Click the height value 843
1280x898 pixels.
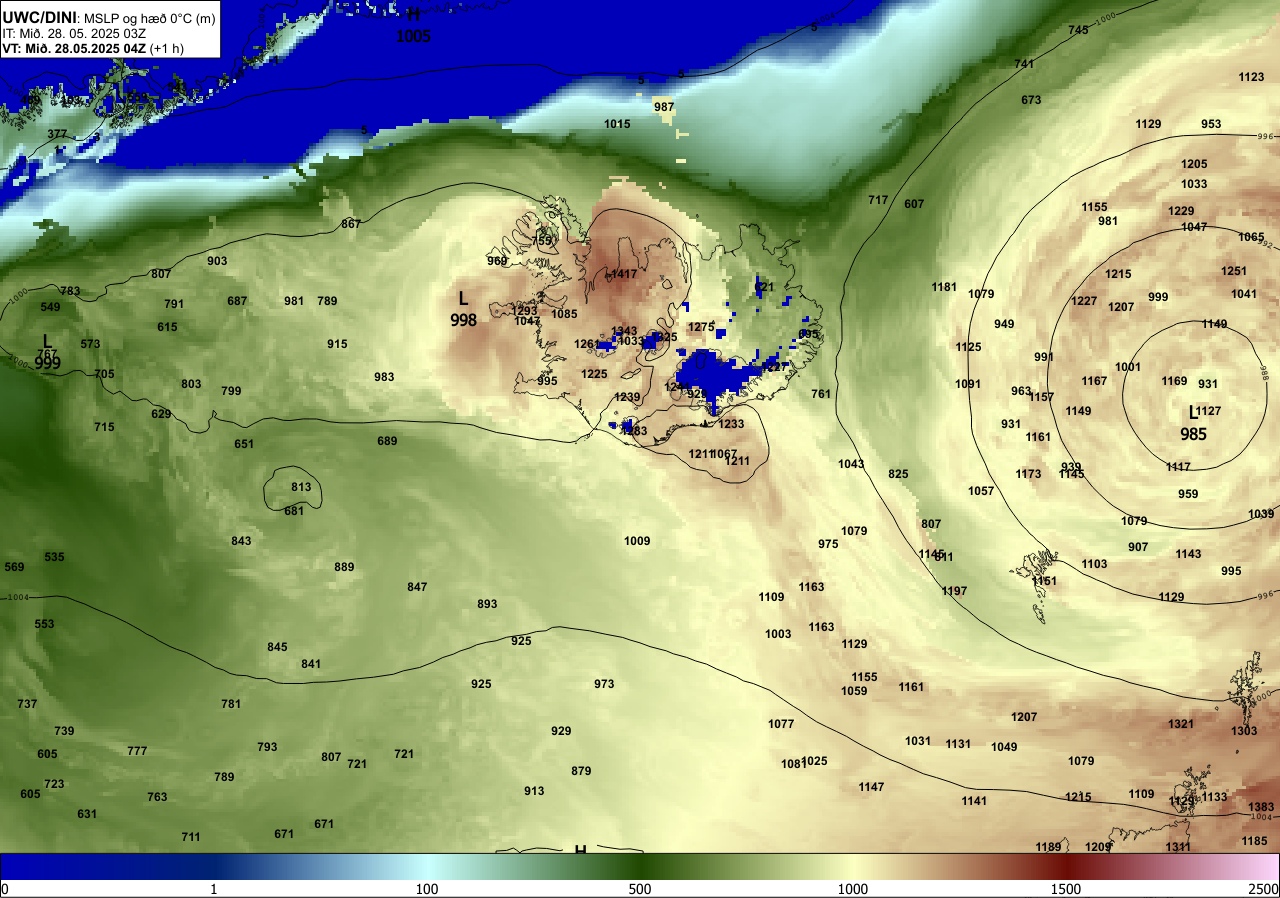(241, 541)
